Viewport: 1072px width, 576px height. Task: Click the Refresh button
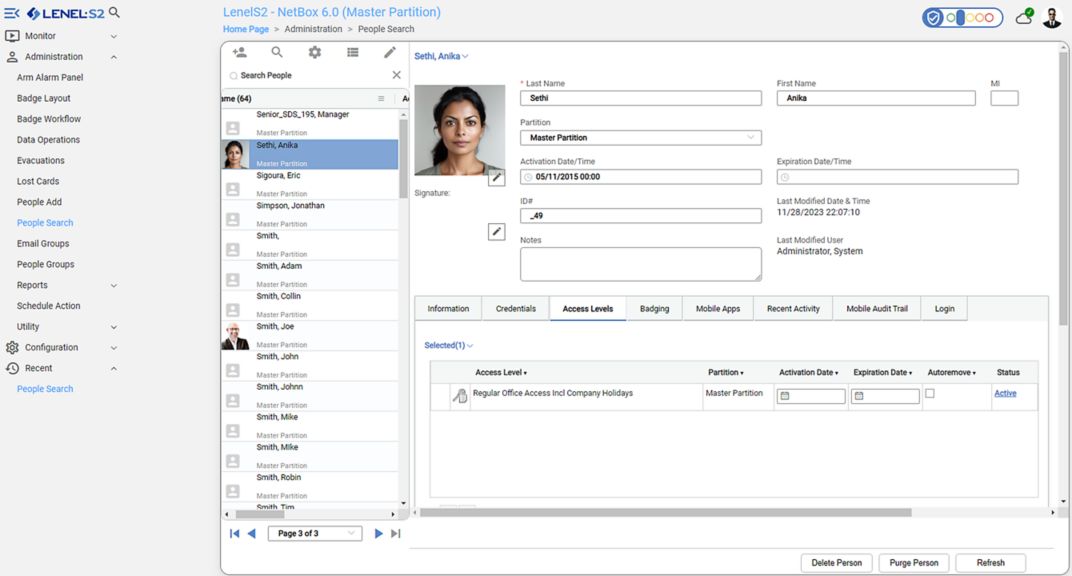pos(991,563)
